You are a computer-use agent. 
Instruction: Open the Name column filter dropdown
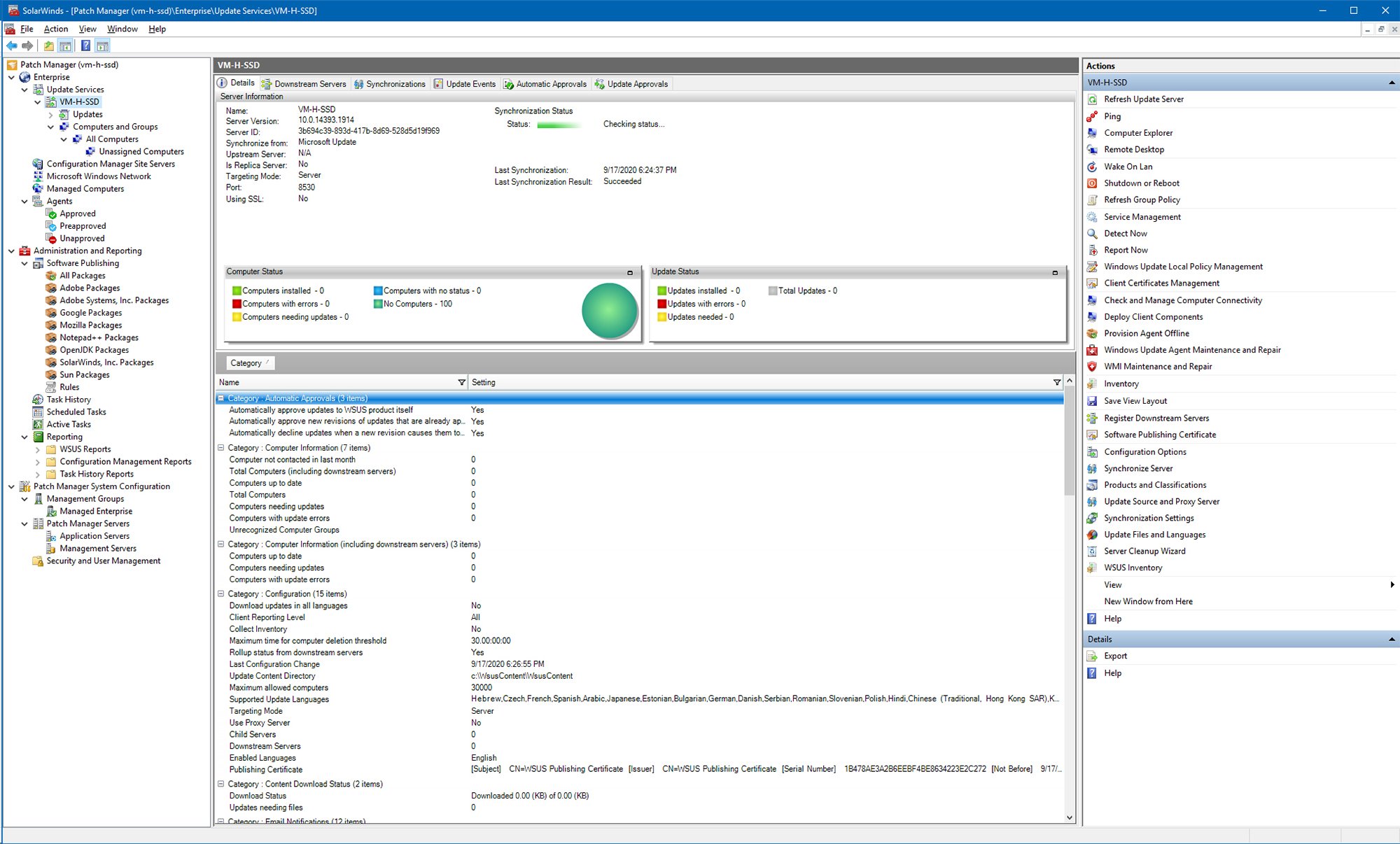[x=461, y=382]
